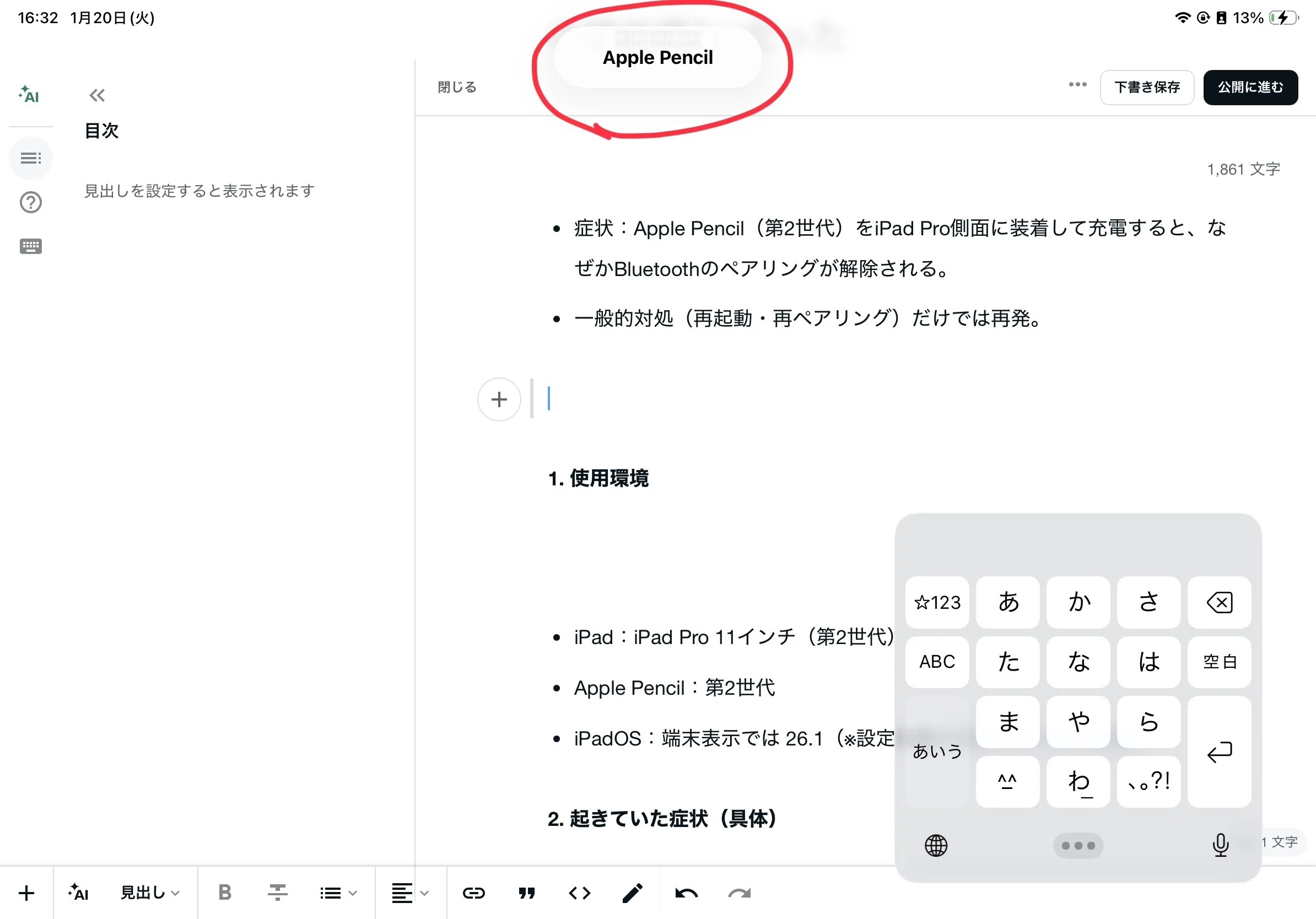Open the text alignment dropdown
This screenshot has height=919, width=1316.
[410, 893]
